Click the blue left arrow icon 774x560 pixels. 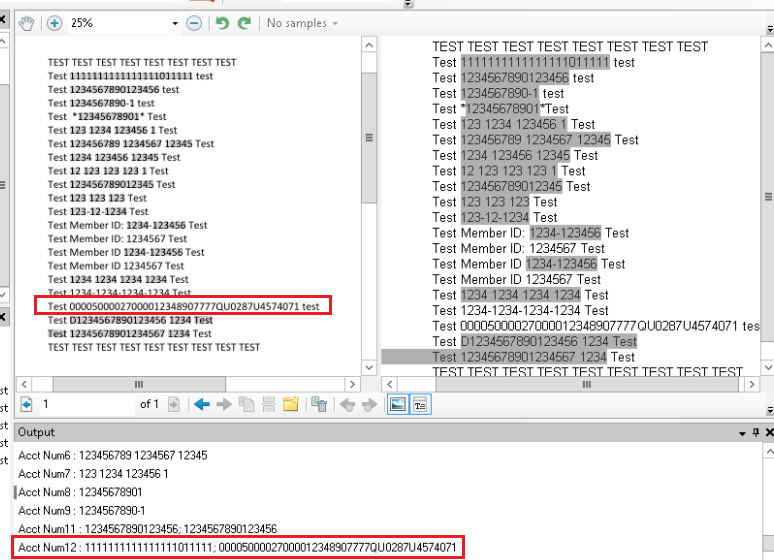click(x=202, y=404)
